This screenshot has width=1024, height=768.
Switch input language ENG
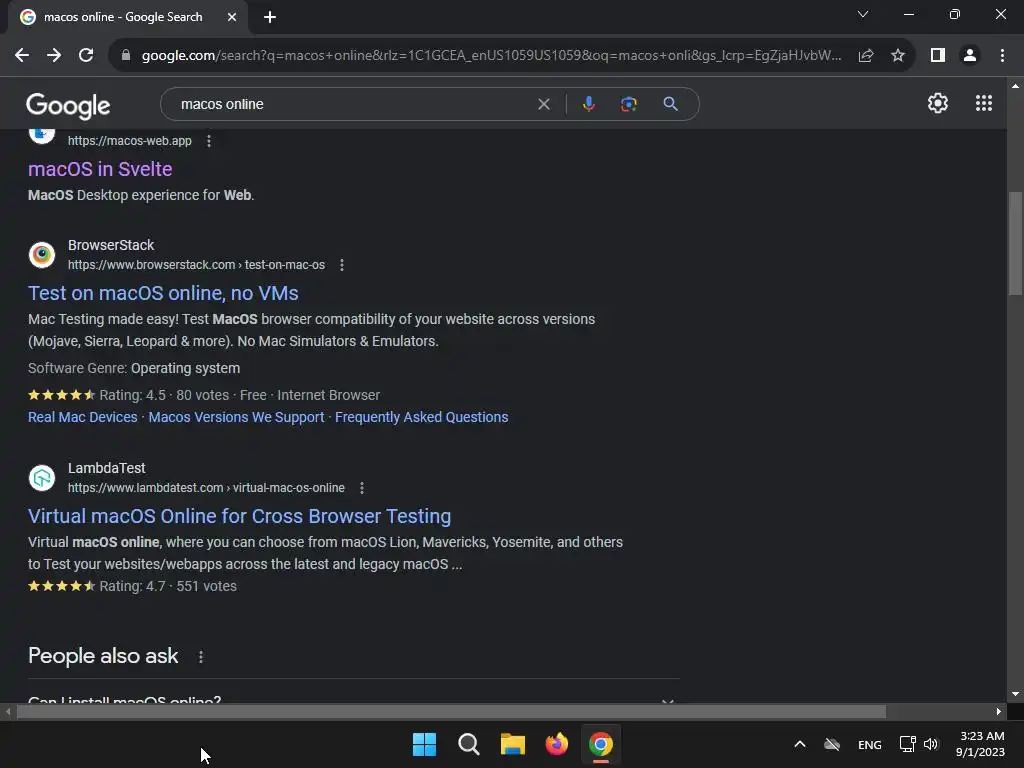pos(869,745)
